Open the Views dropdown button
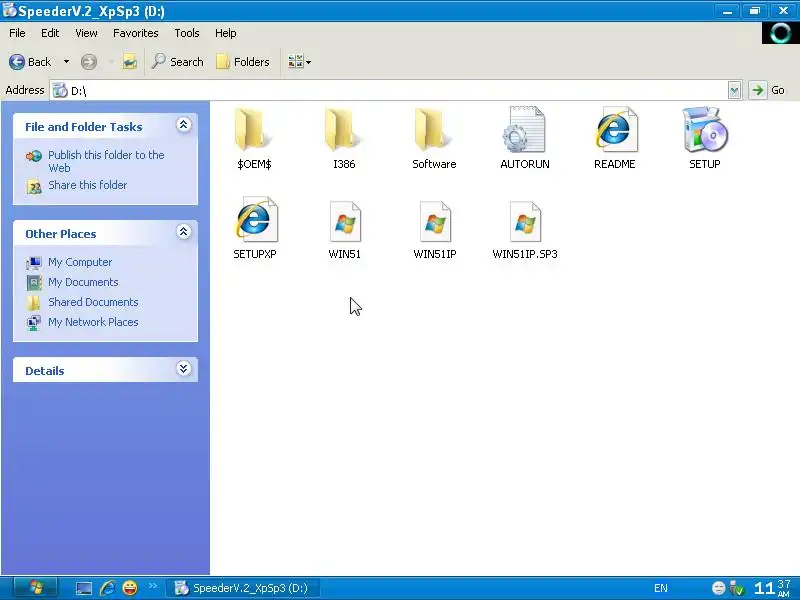 click(x=299, y=62)
